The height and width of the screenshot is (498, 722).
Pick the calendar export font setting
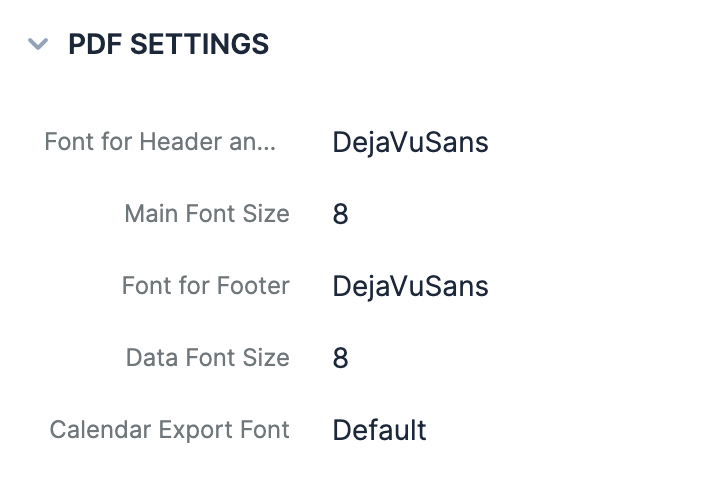pos(379,430)
